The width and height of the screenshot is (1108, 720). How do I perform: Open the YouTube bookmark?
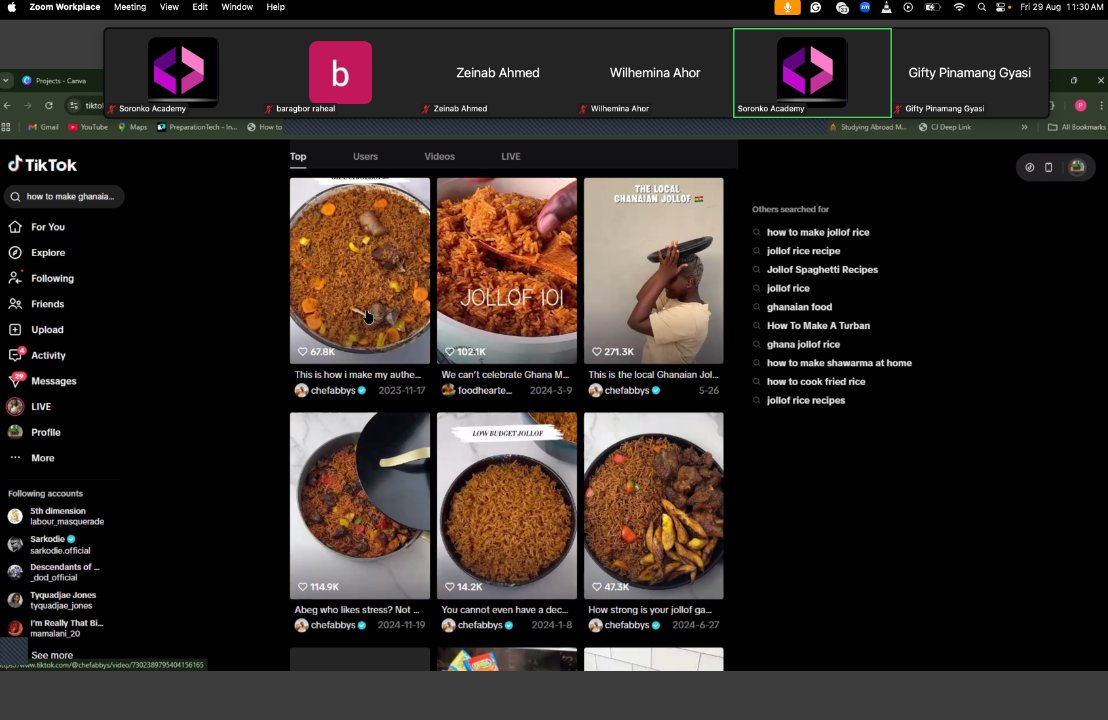pyautogui.click(x=88, y=127)
